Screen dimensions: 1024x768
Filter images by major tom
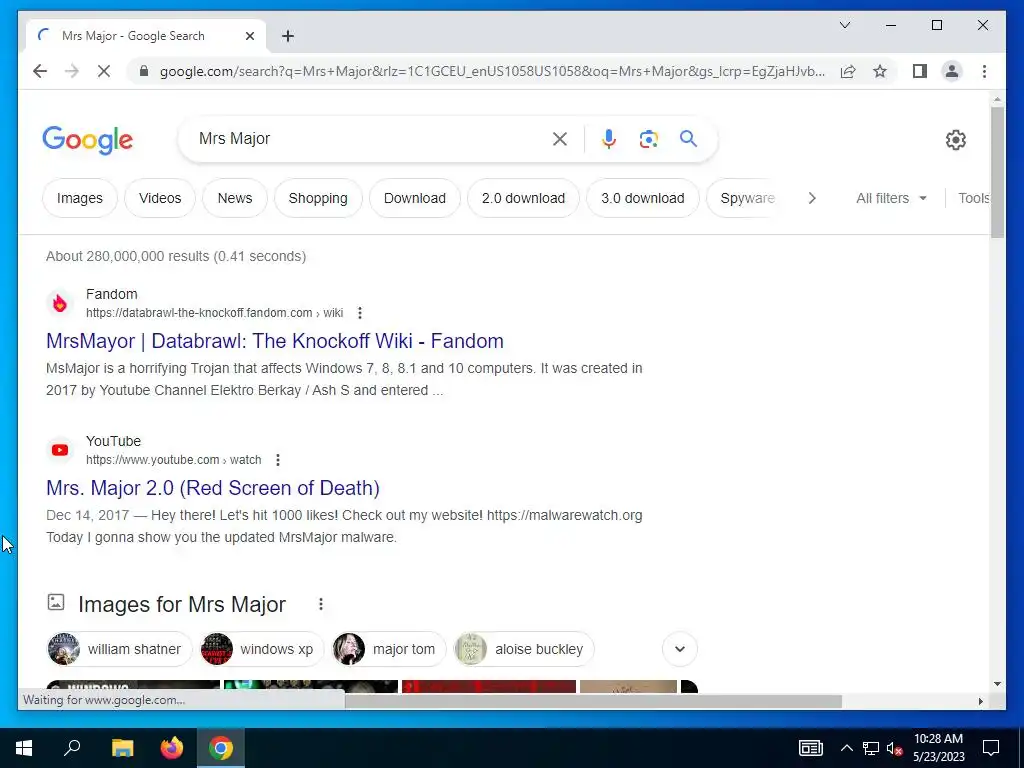pyautogui.click(x=389, y=649)
